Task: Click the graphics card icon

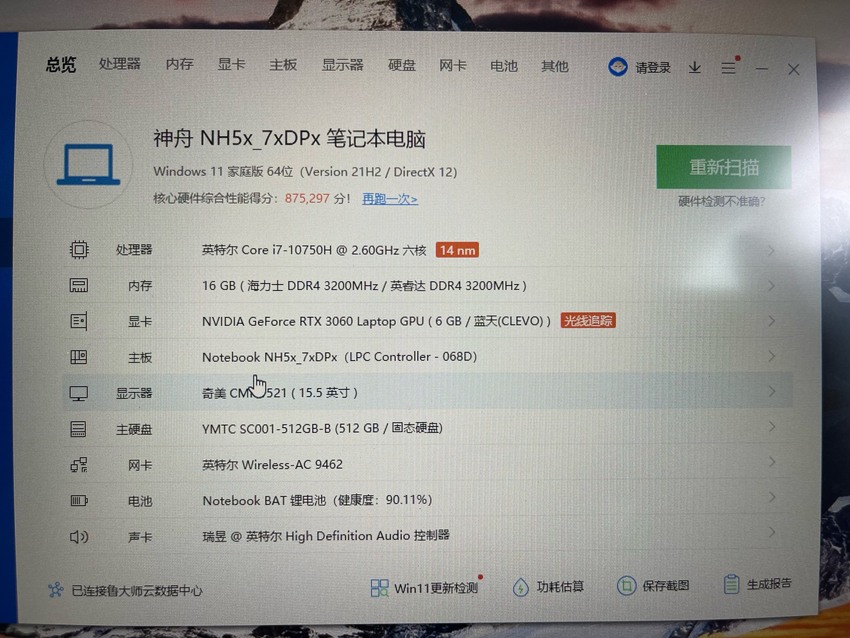Action: [79, 321]
